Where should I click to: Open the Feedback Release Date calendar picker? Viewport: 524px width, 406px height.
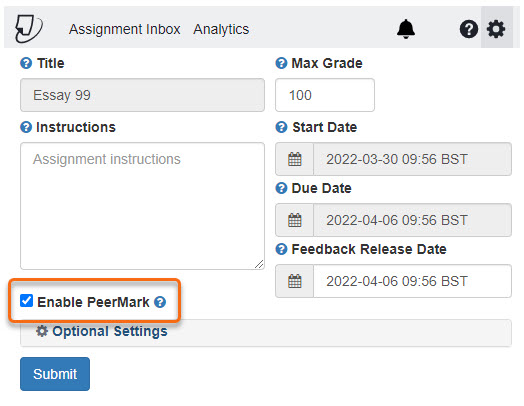(294, 281)
